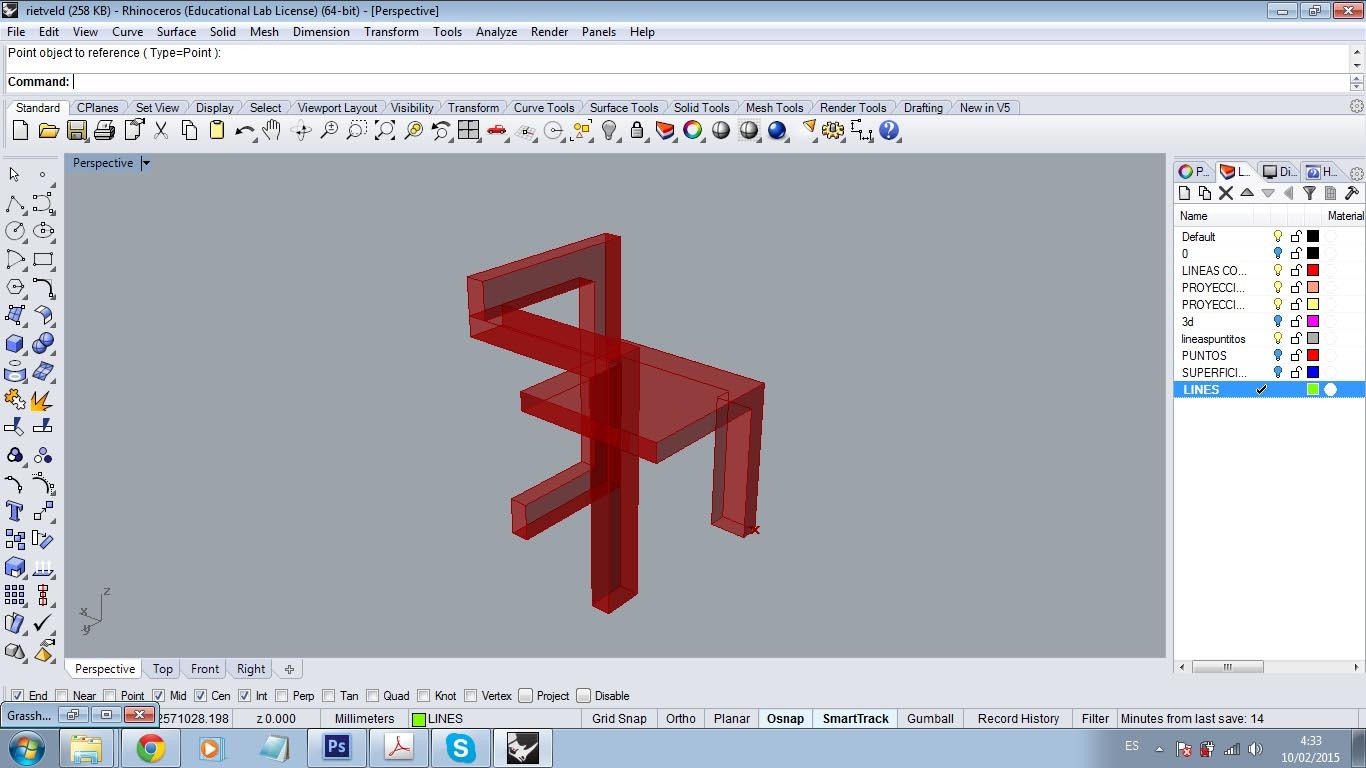
Task: Toggle visibility bulb of PUNTOS layer
Action: point(1278,355)
